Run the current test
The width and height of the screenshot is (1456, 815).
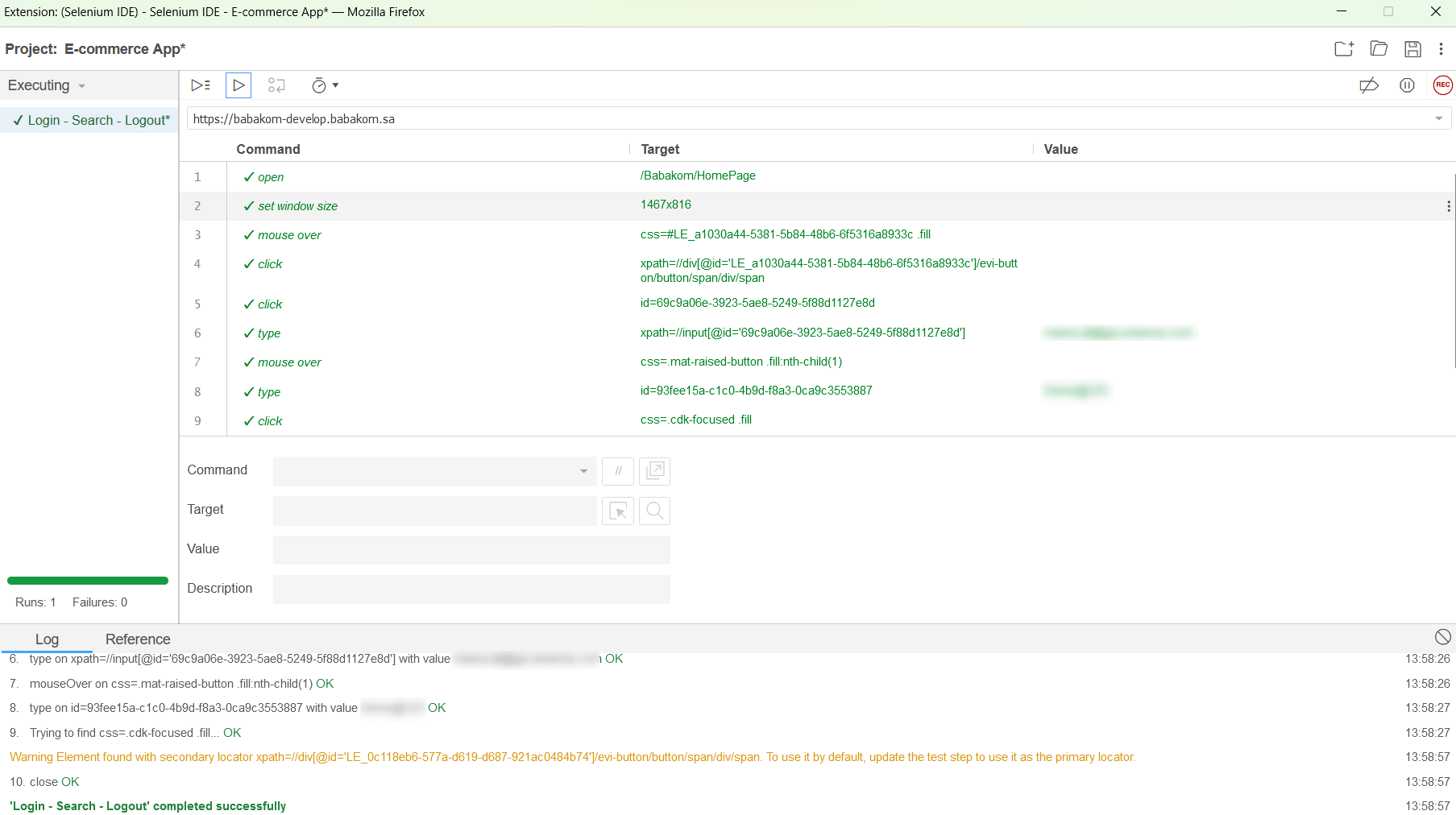pyautogui.click(x=238, y=85)
